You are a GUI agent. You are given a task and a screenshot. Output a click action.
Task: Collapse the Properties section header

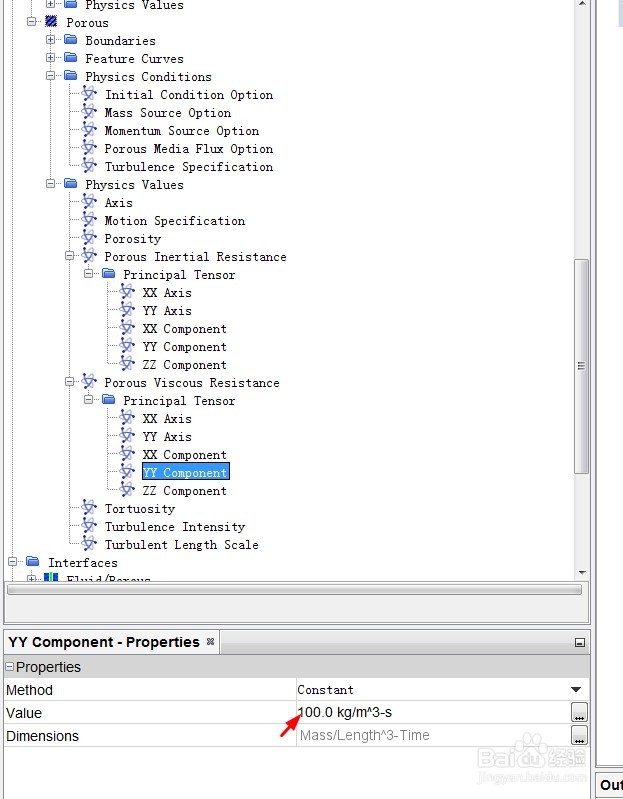[10, 667]
